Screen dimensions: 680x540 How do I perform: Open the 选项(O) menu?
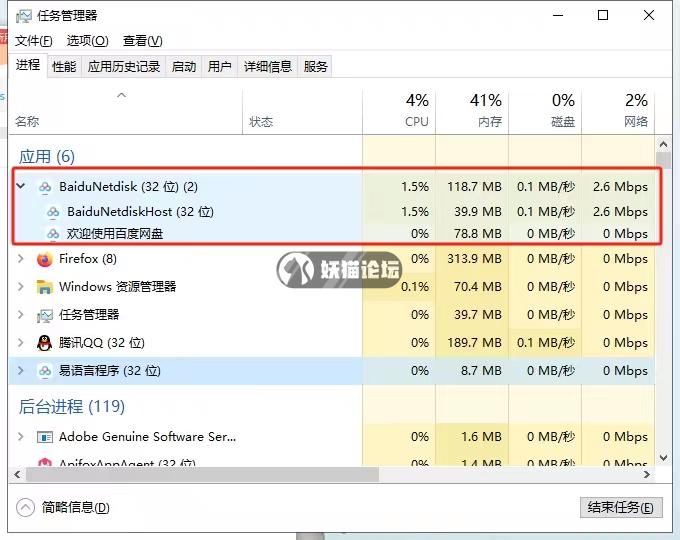click(x=88, y=41)
